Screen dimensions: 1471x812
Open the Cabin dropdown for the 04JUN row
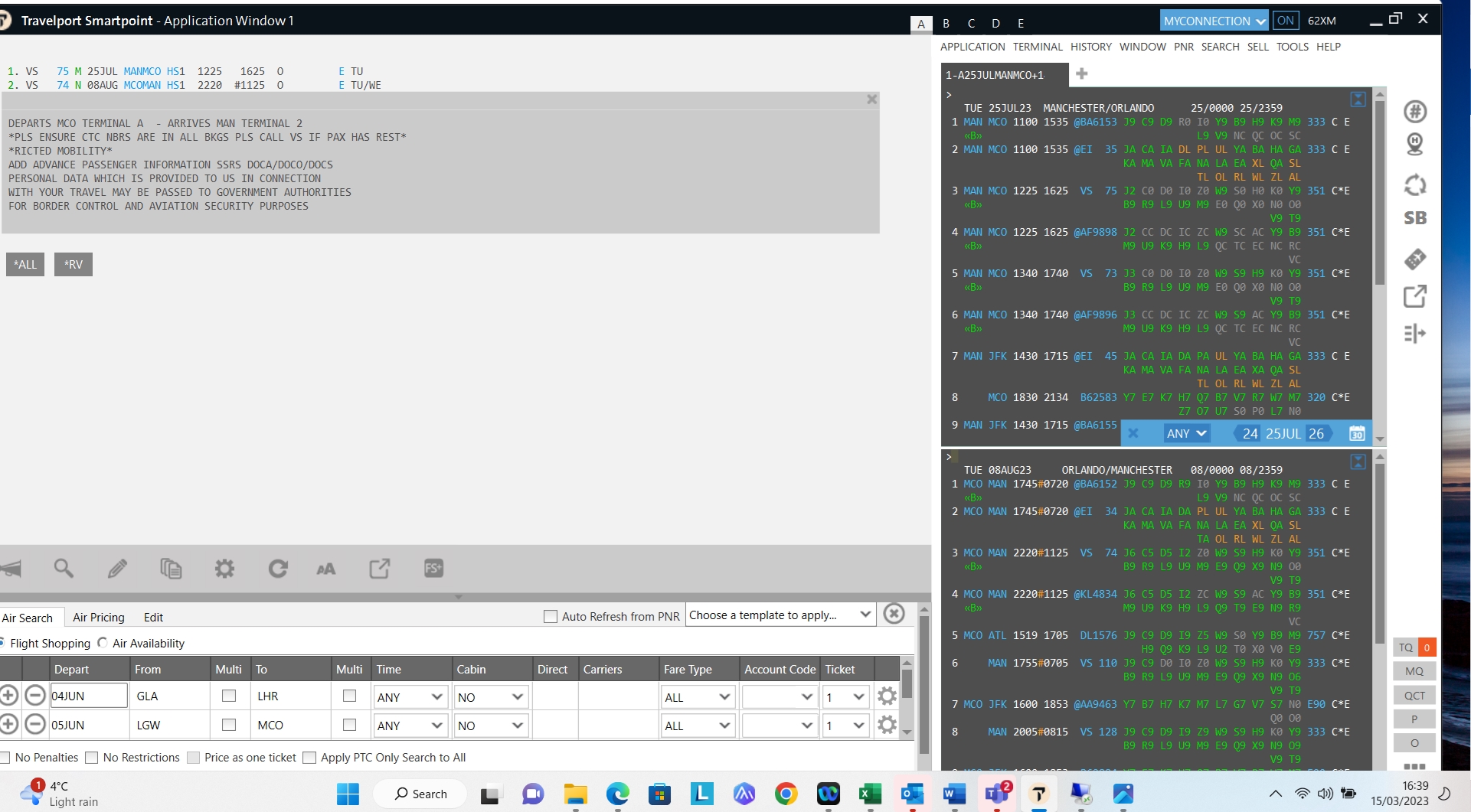[491, 696]
